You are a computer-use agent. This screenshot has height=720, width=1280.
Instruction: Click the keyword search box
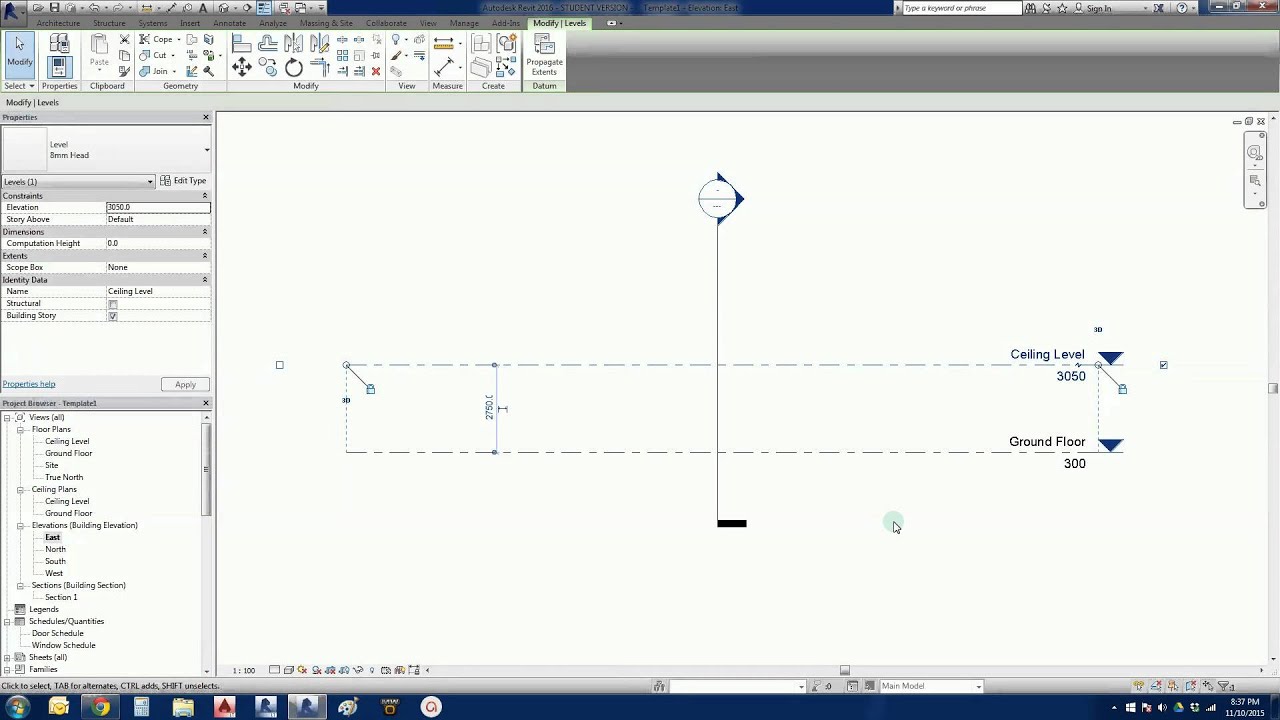coord(961,8)
